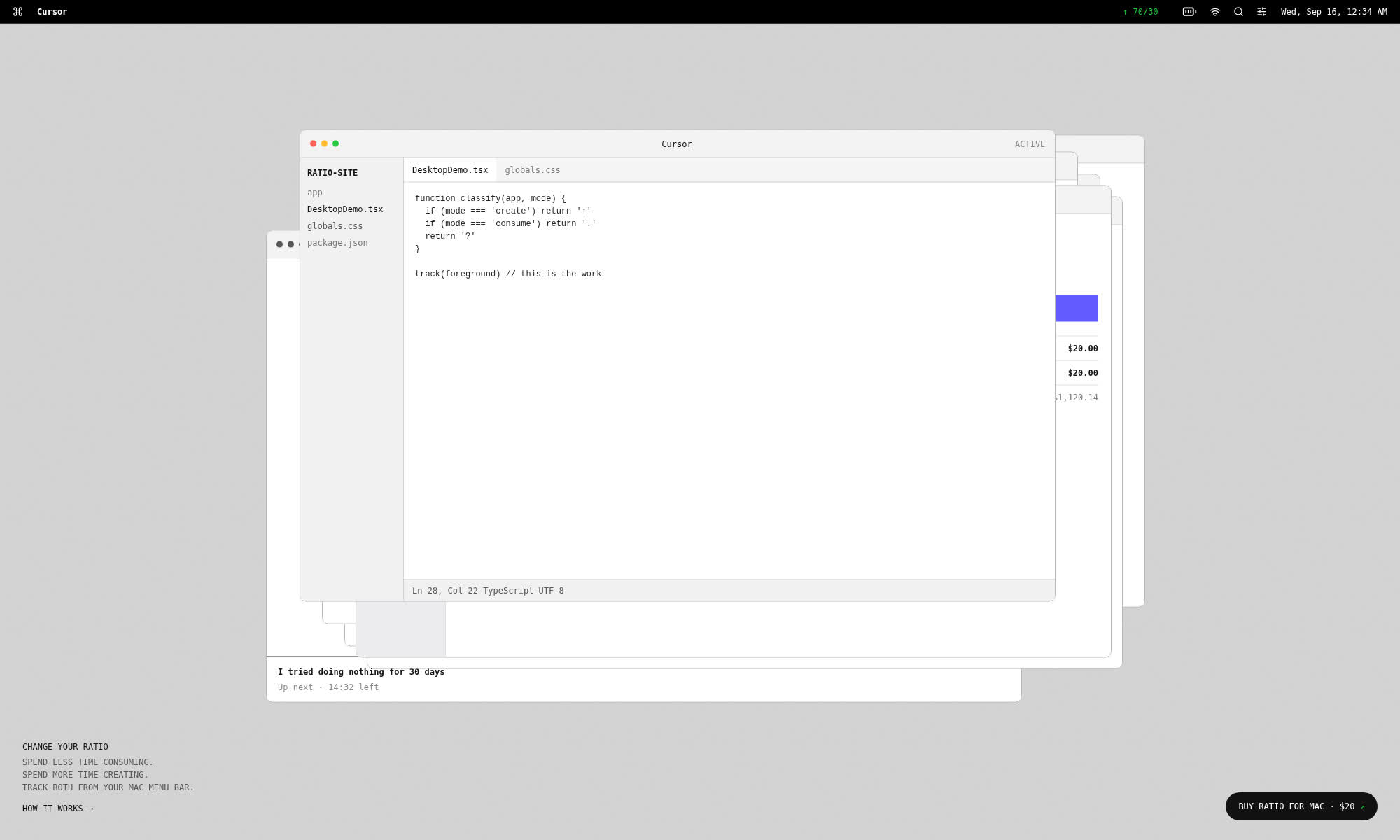1400x840 pixels.
Task: Click the status bar Ln 28, Col 22 text
Action: 445,591
